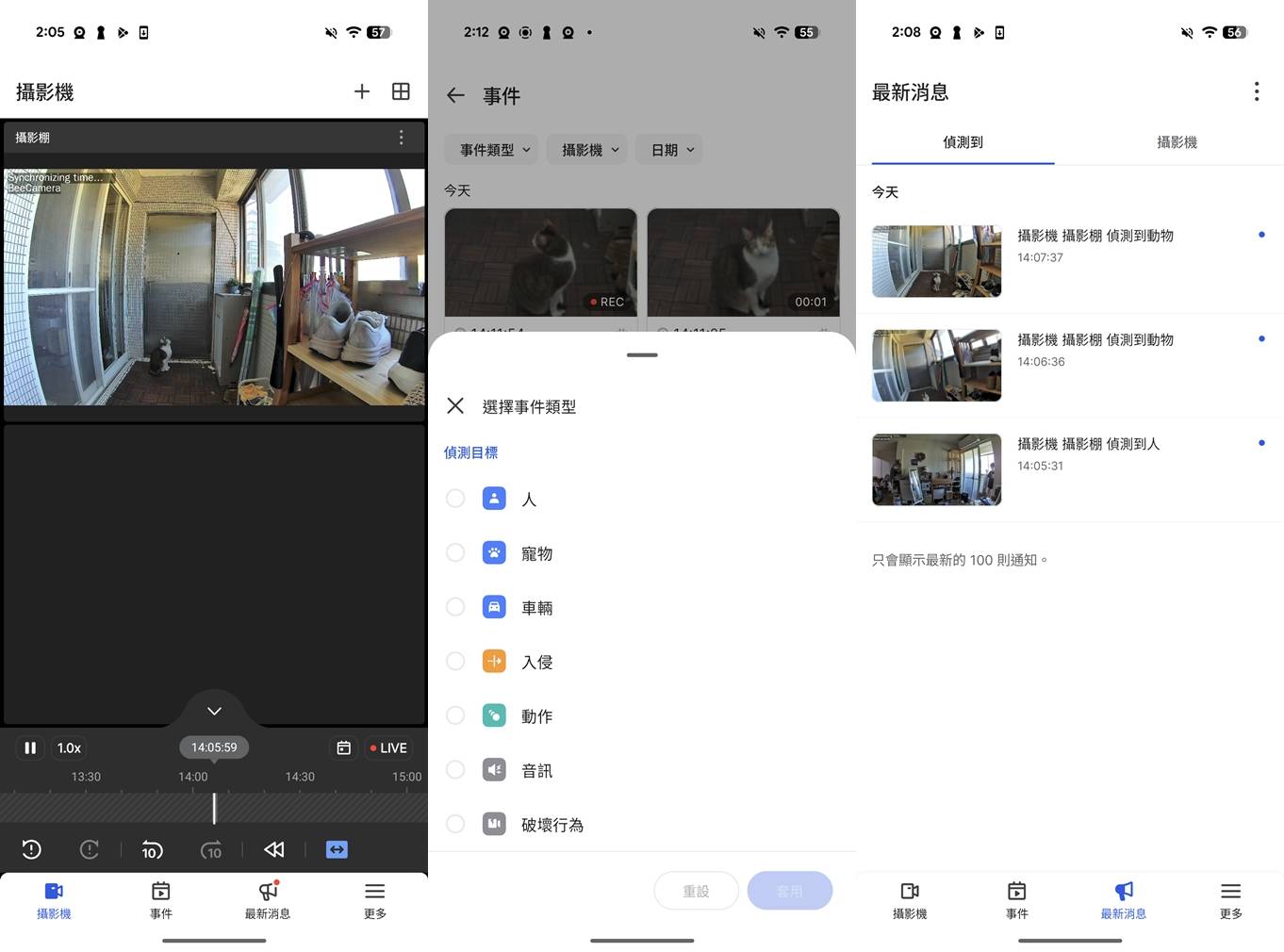1284x952 pixels.
Task: Select the 寵物 detection target radio button
Action: coord(455,552)
